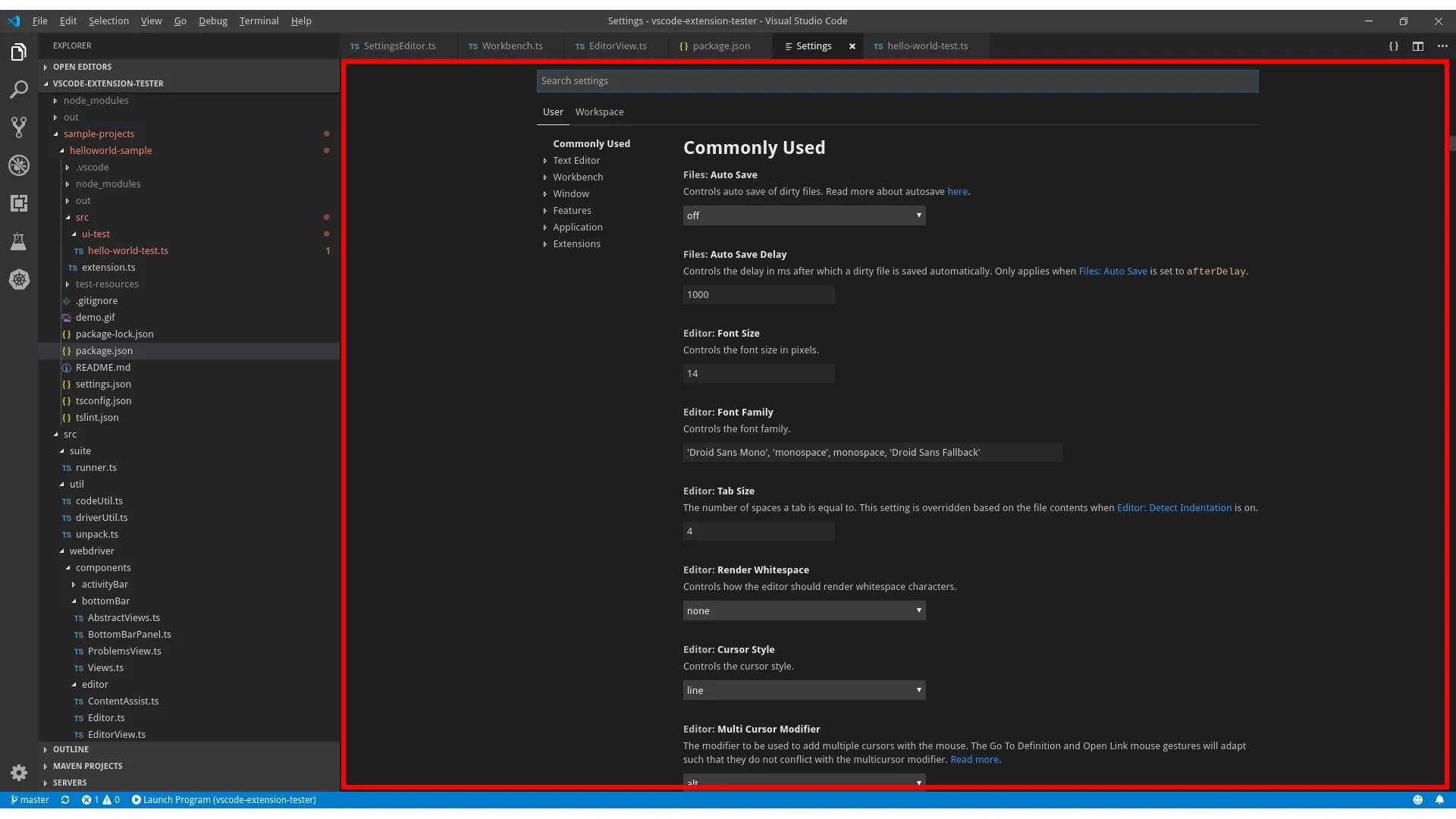Expand the Application settings category
The width and height of the screenshot is (1456, 819).
578,227
